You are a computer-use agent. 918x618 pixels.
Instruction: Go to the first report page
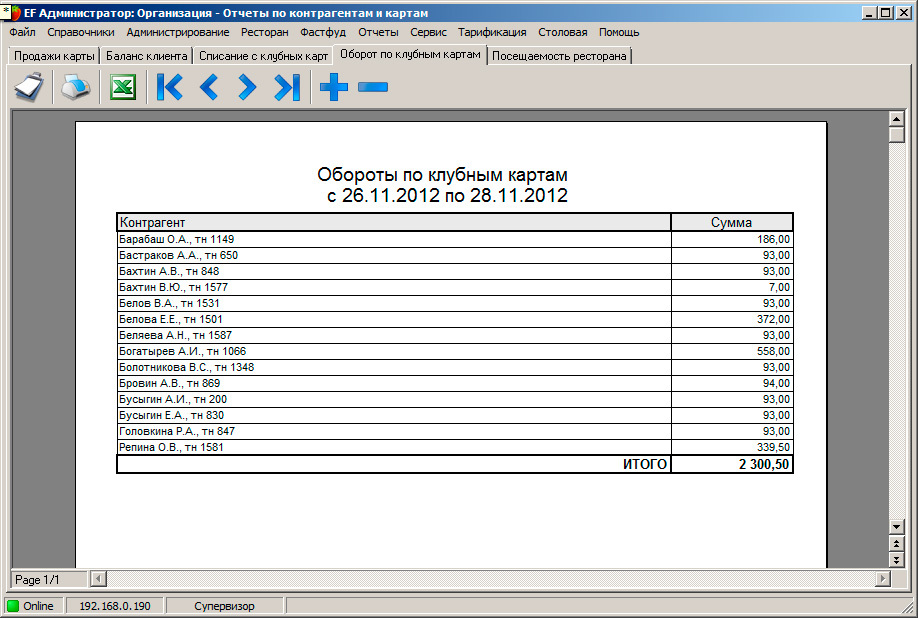pyautogui.click(x=170, y=87)
